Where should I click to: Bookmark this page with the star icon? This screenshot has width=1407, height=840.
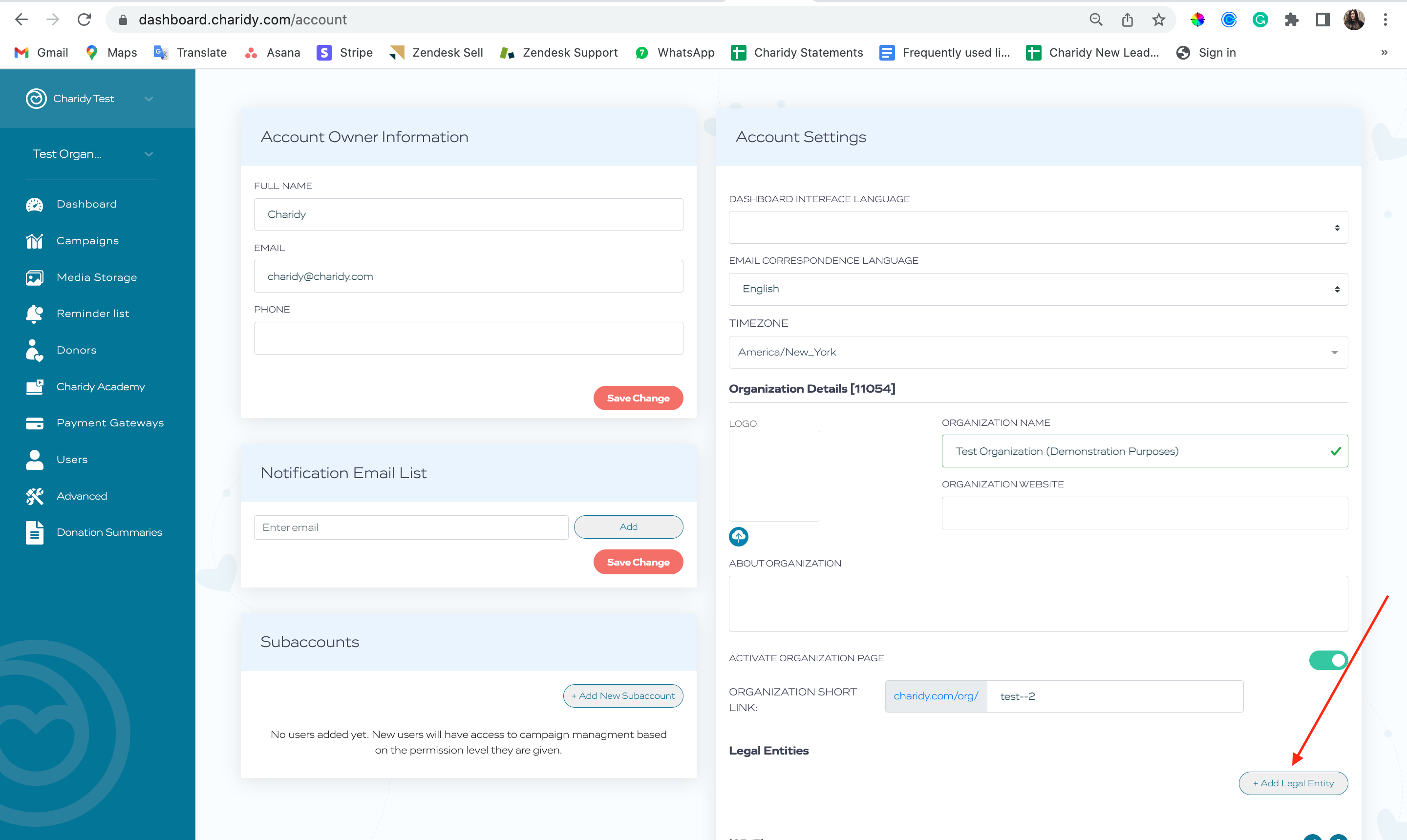[x=1158, y=20]
